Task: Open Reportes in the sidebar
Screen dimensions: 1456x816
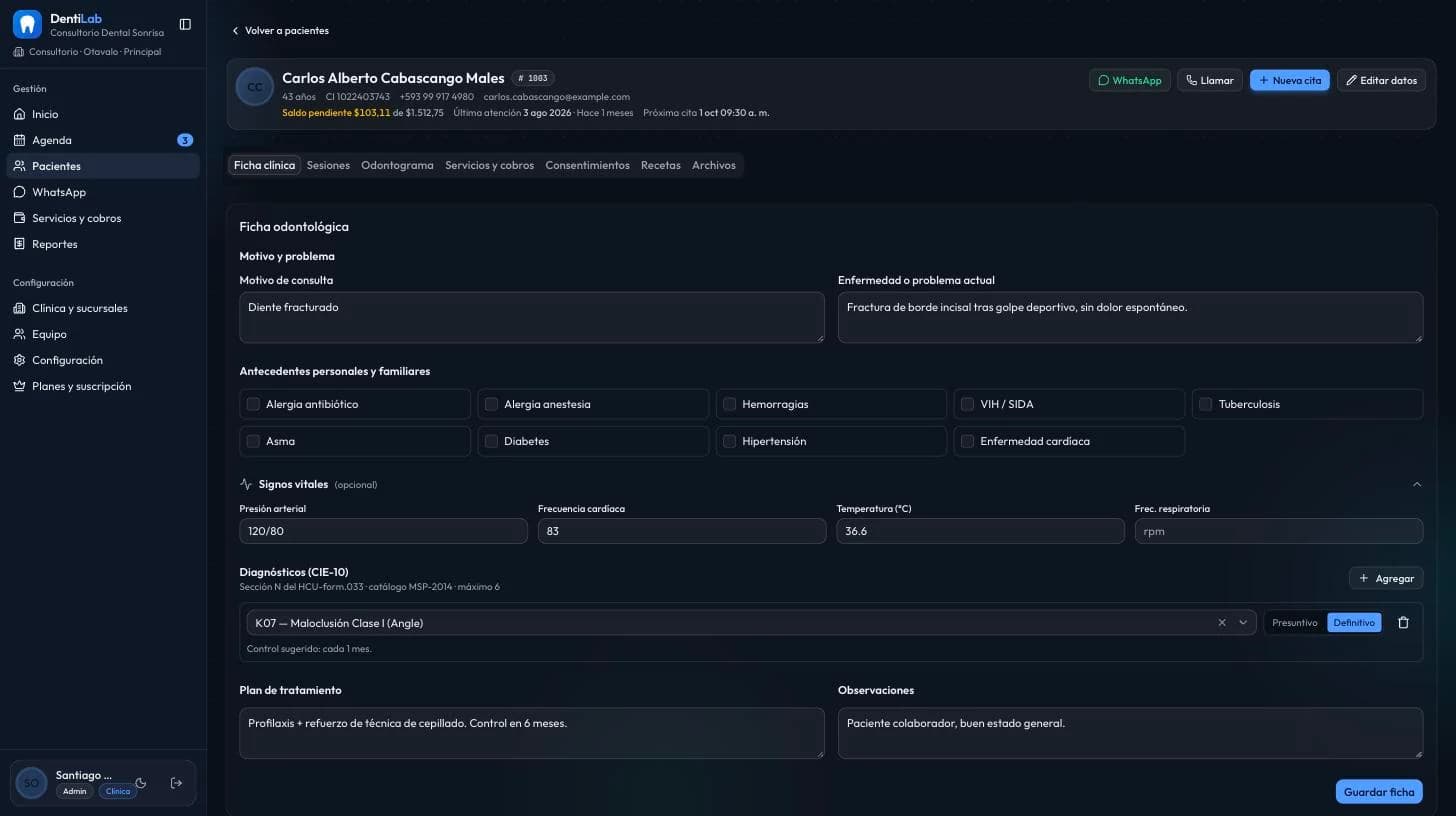Action: tap(103, 244)
